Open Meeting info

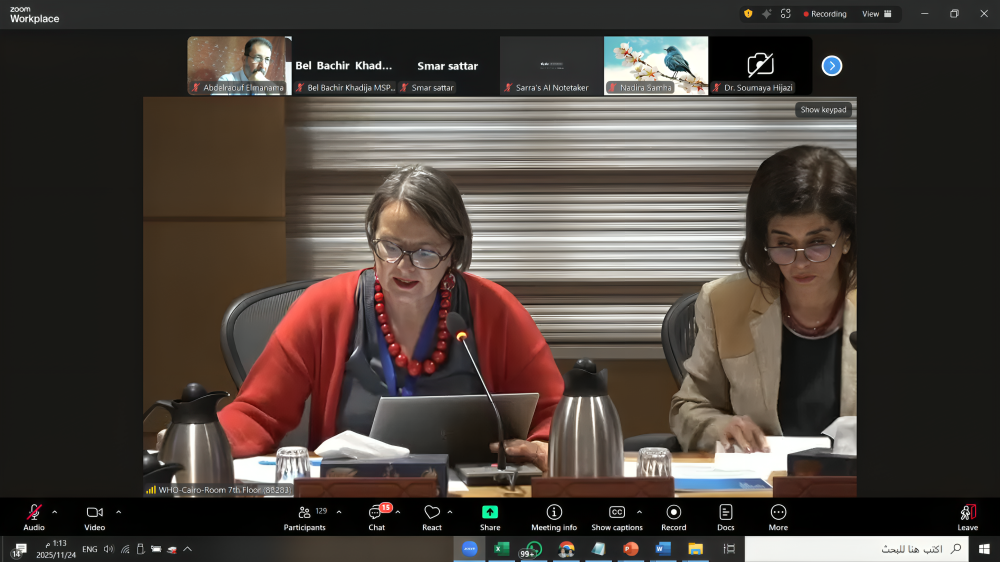pyautogui.click(x=554, y=517)
